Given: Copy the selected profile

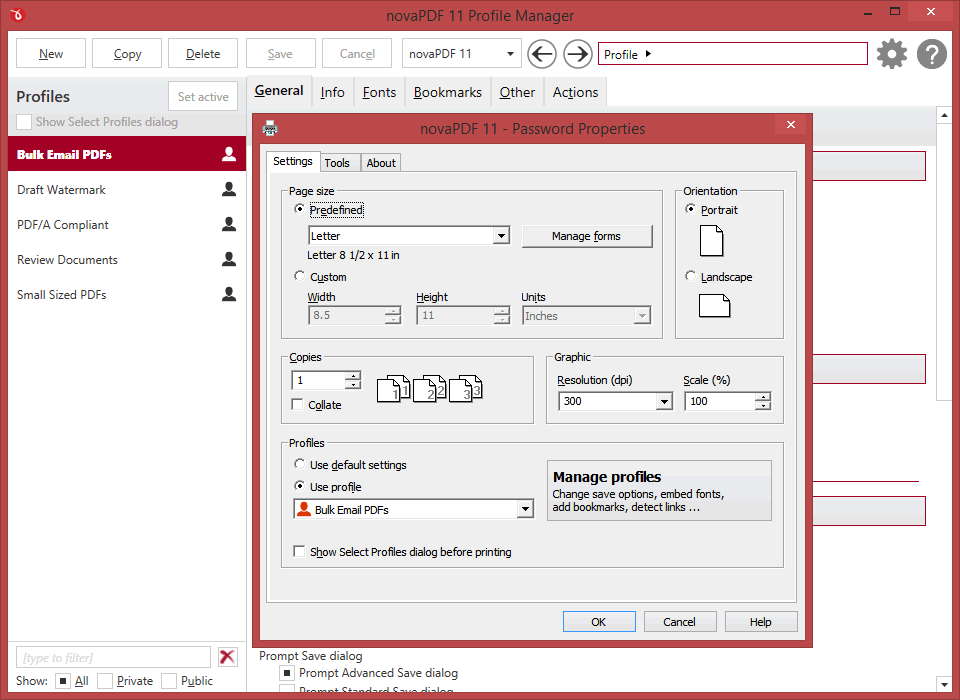Looking at the screenshot, I should (127, 54).
